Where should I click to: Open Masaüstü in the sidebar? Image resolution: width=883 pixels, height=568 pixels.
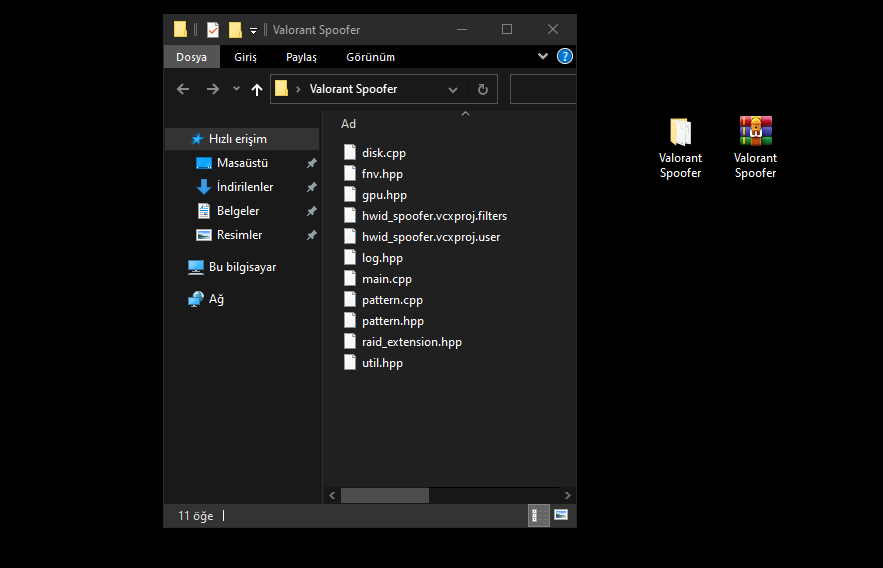(242, 163)
